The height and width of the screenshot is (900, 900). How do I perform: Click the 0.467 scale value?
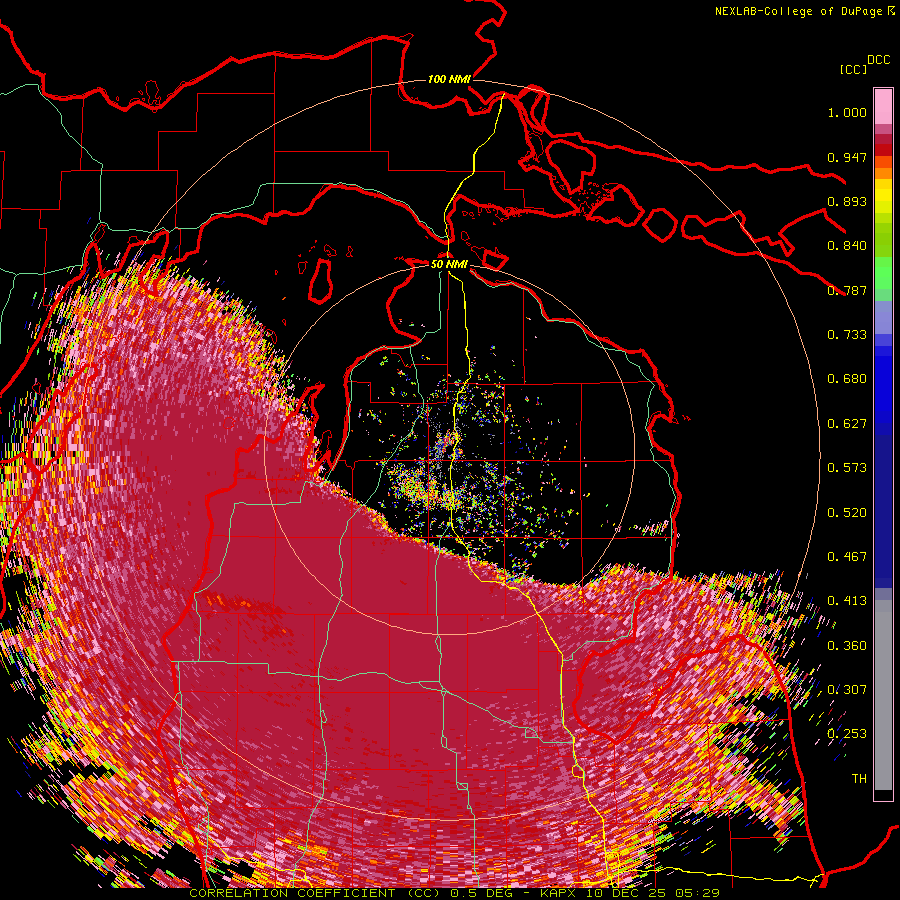[847, 557]
